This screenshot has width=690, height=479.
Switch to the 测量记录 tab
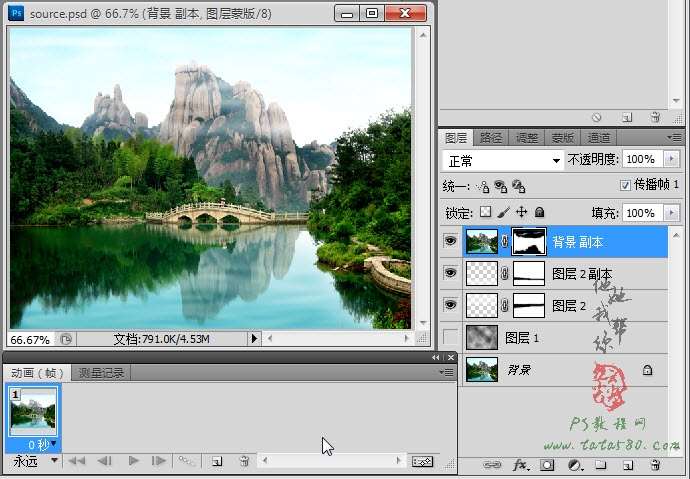pos(101,373)
